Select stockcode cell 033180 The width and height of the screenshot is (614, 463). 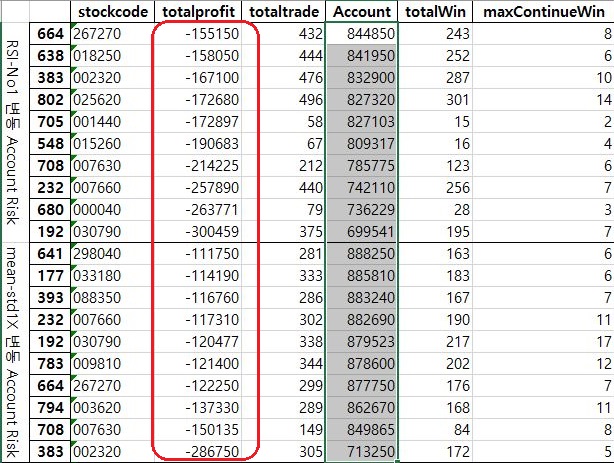[x=113, y=275]
